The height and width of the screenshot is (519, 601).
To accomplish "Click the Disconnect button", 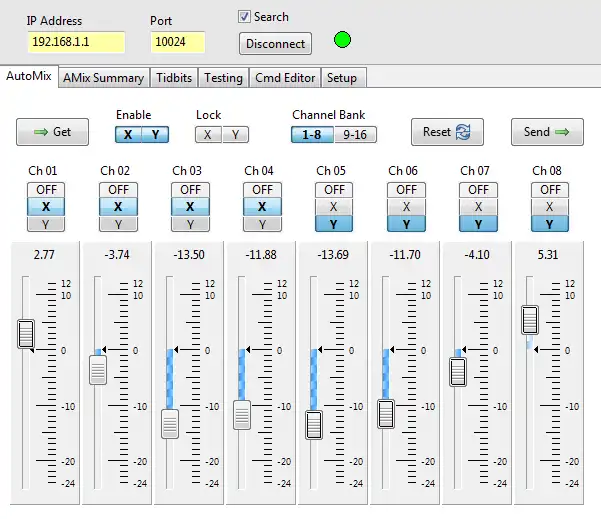I will coord(275,43).
